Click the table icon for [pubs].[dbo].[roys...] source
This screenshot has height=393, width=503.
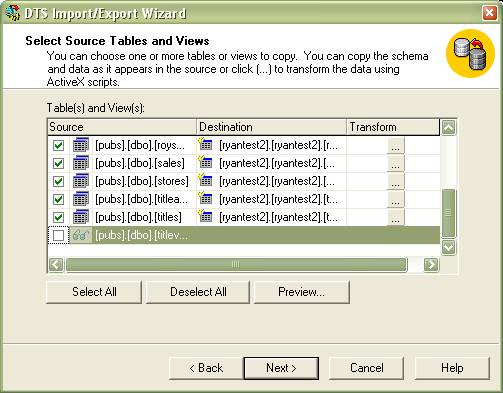(81, 145)
